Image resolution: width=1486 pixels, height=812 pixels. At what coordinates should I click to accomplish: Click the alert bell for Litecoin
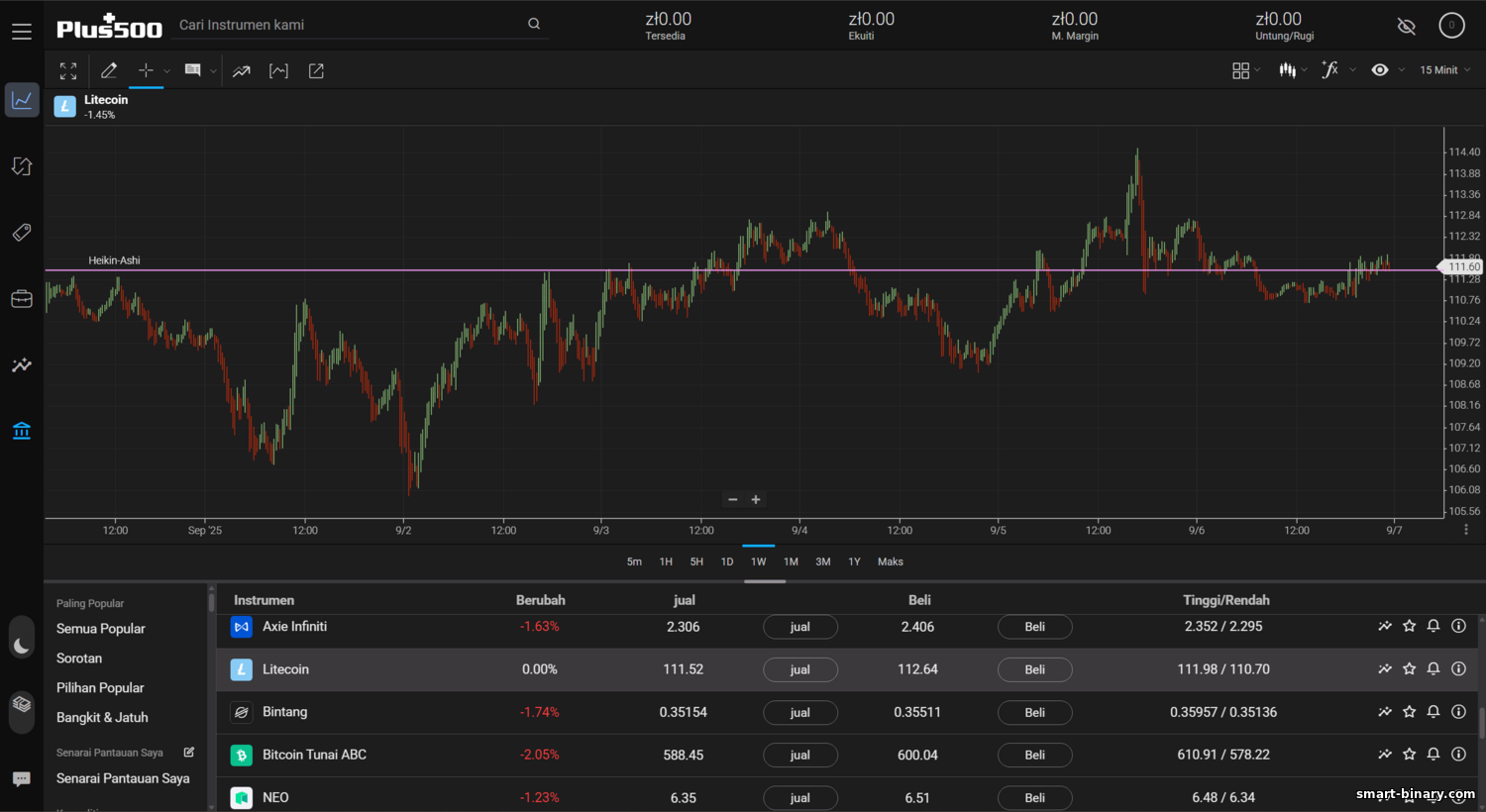coord(1433,669)
